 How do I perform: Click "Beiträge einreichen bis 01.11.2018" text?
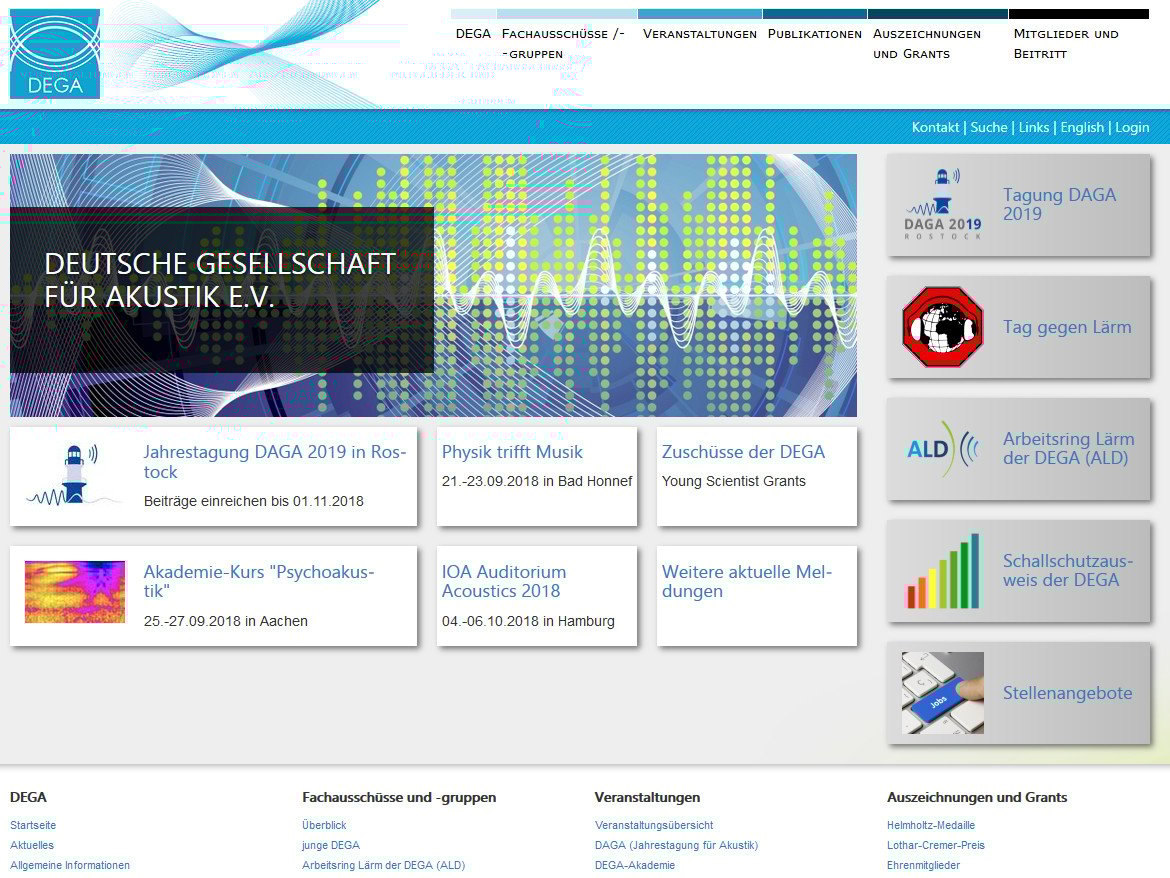point(254,501)
